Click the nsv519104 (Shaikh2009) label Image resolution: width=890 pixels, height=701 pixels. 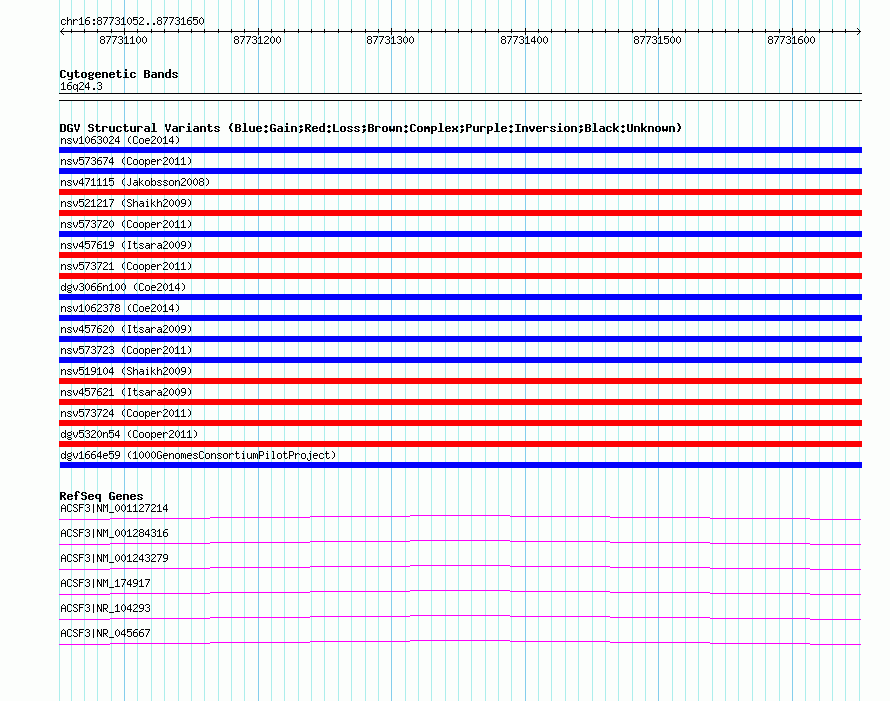click(126, 371)
